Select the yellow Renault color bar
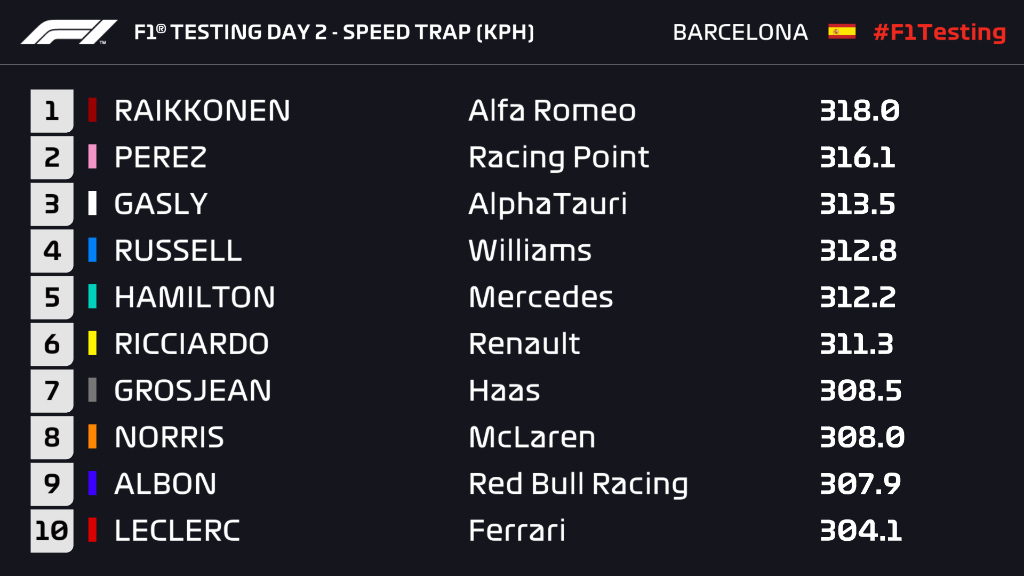This screenshot has height=576, width=1024. 93,344
